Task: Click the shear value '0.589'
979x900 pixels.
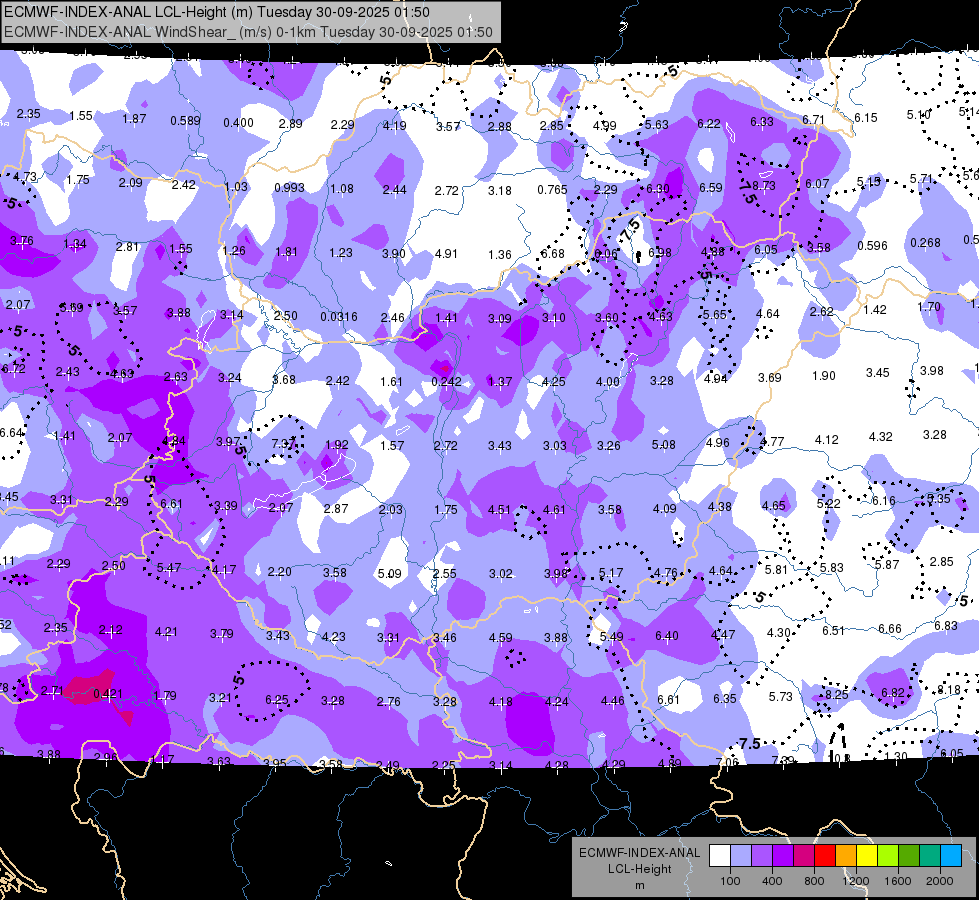Action: click(185, 121)
